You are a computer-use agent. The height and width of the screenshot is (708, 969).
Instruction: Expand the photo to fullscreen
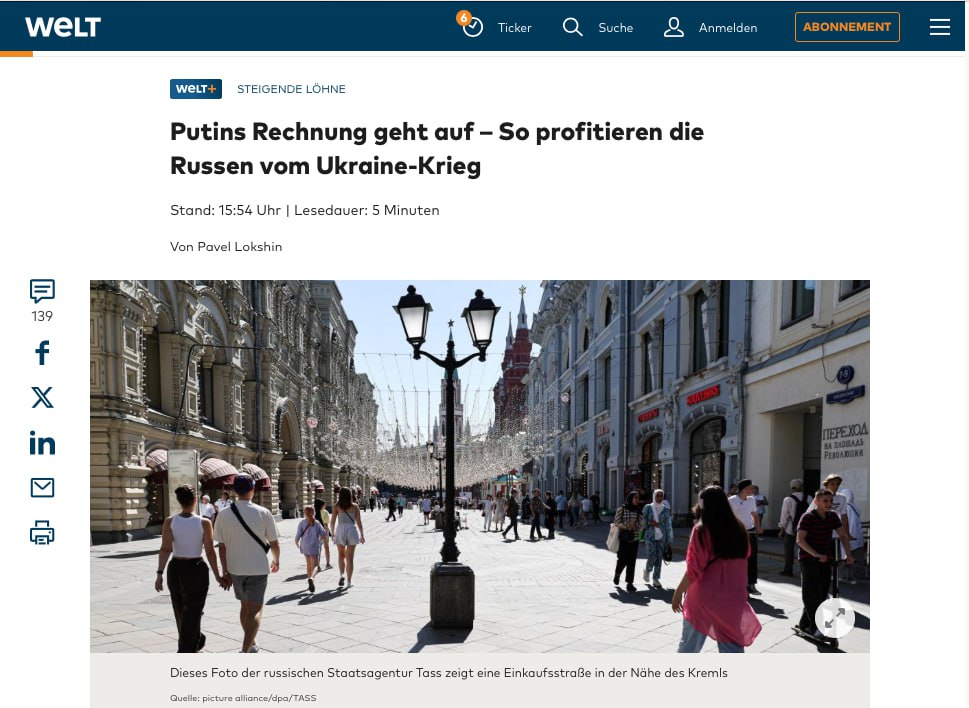coord(834,618)
